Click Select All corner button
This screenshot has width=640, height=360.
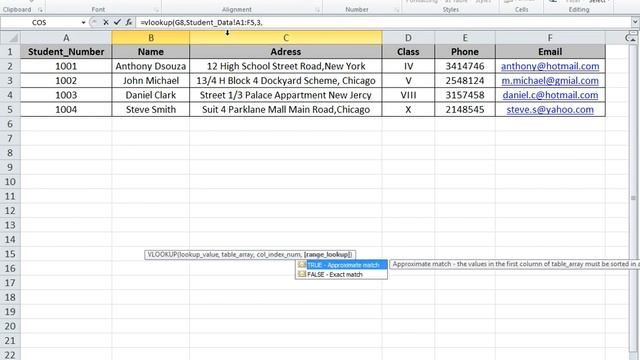[x=10, y=38]
